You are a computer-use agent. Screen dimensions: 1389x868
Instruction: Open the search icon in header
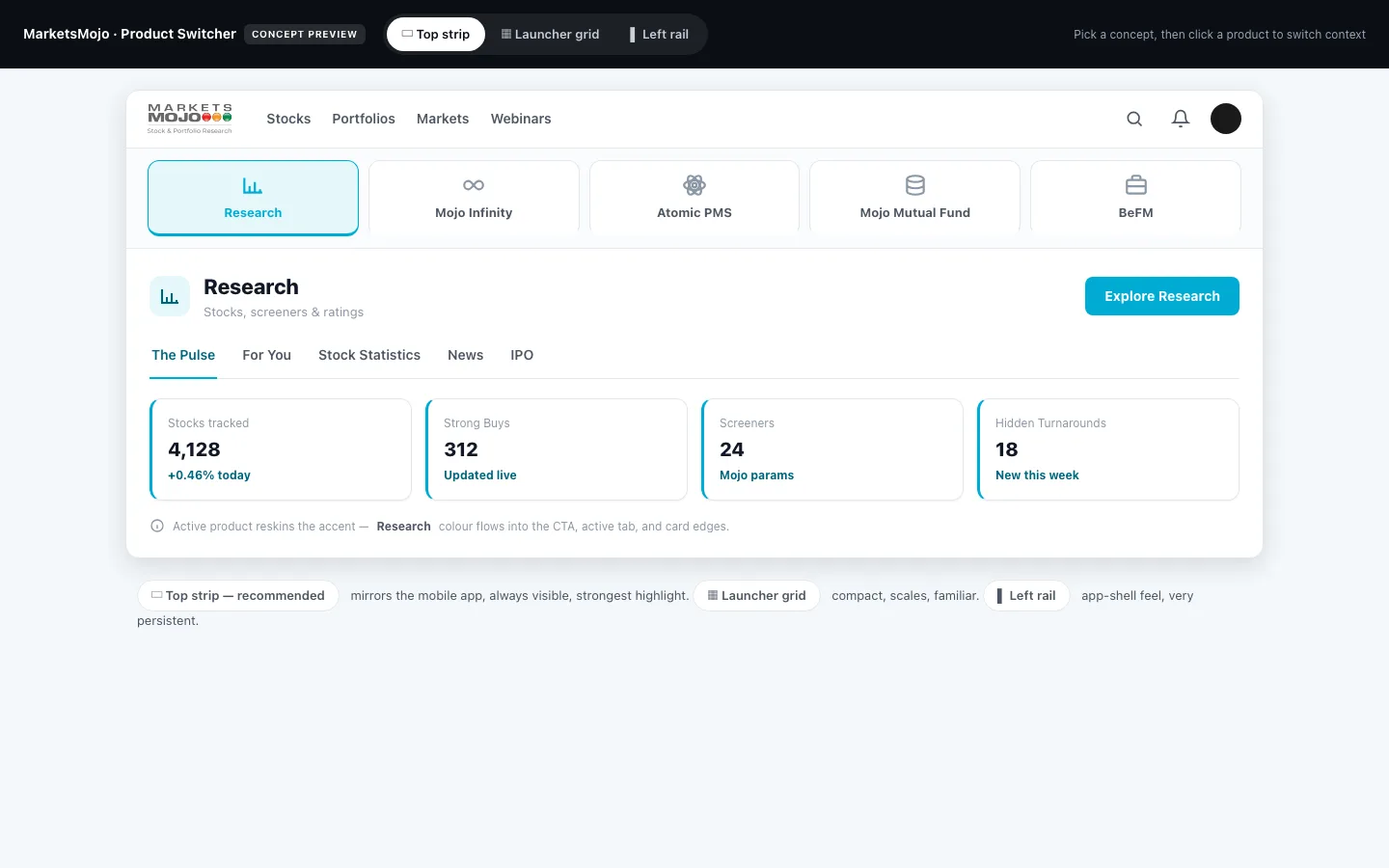point(1134,119)
